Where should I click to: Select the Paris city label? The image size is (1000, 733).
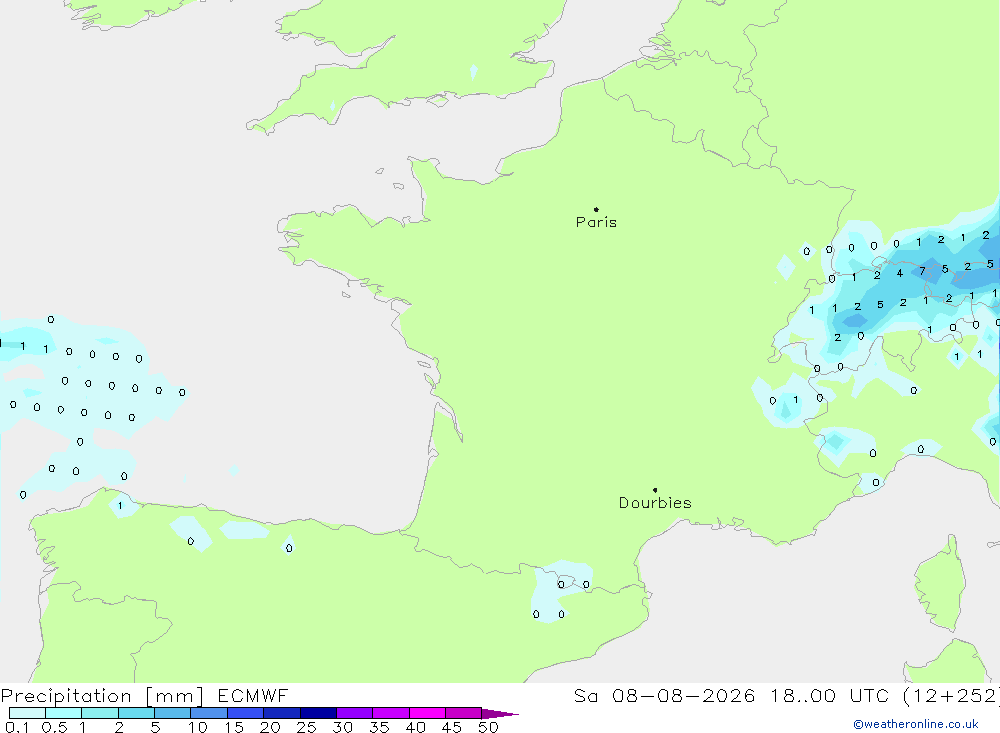(596, 222)
